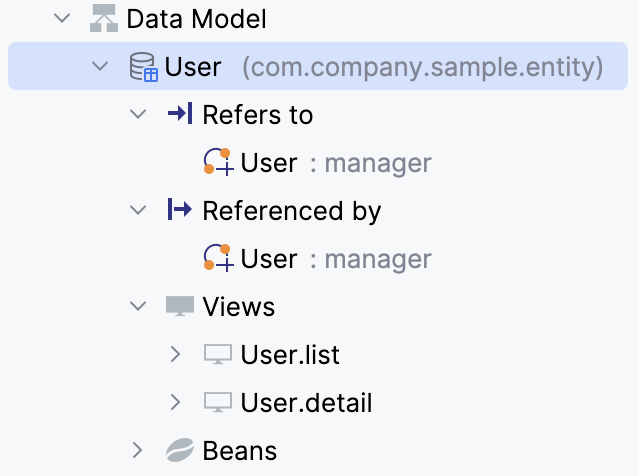638x476 pixels.
Task: Expand the User.list view node
Action: [x=176, y=354]
